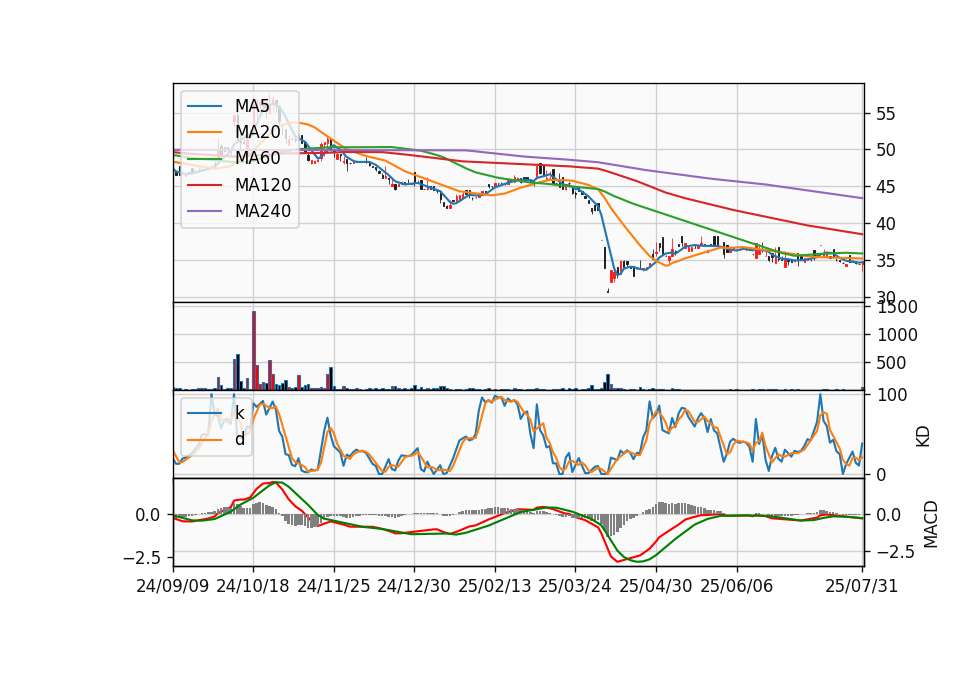960x690 pixels.
Task: Click the MA5 legend label
Action: [x=252, y=106]
